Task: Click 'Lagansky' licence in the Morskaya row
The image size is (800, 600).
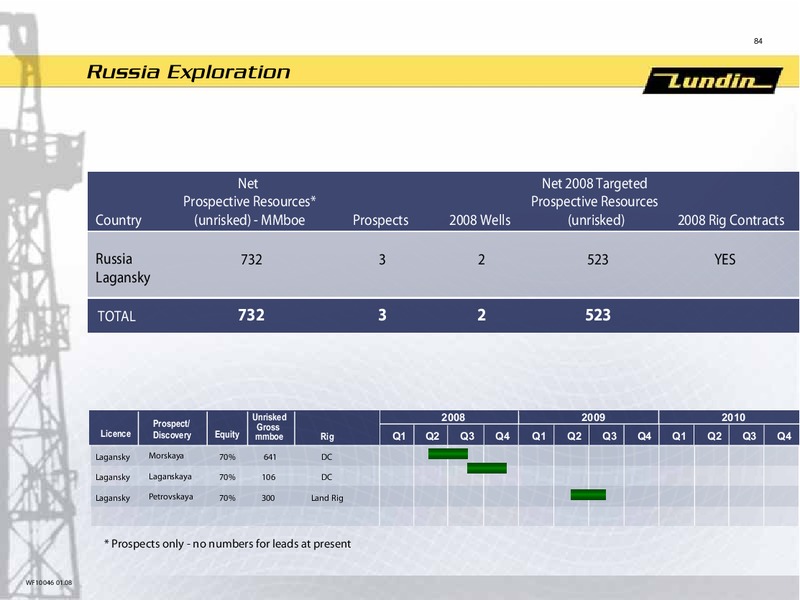Action: coord(112,457)
